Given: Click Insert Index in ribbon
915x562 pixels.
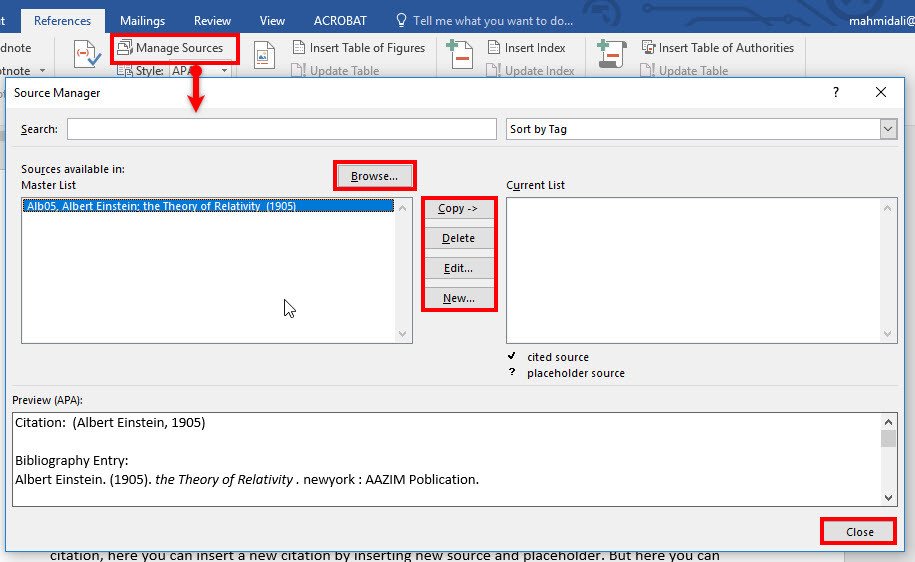Looking at the screenshot, I should pos(526,48).
